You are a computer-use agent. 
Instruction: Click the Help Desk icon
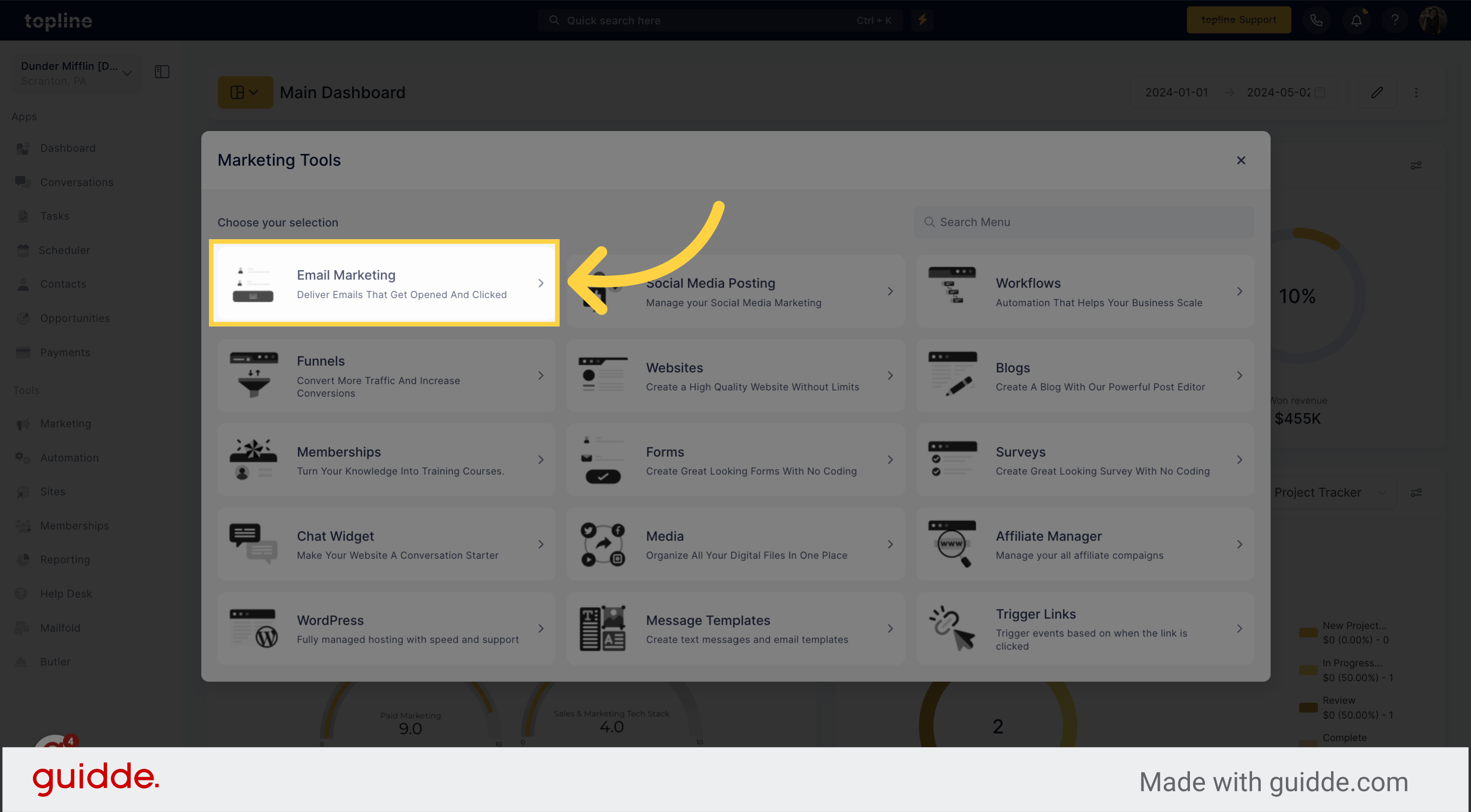[21, 594]
